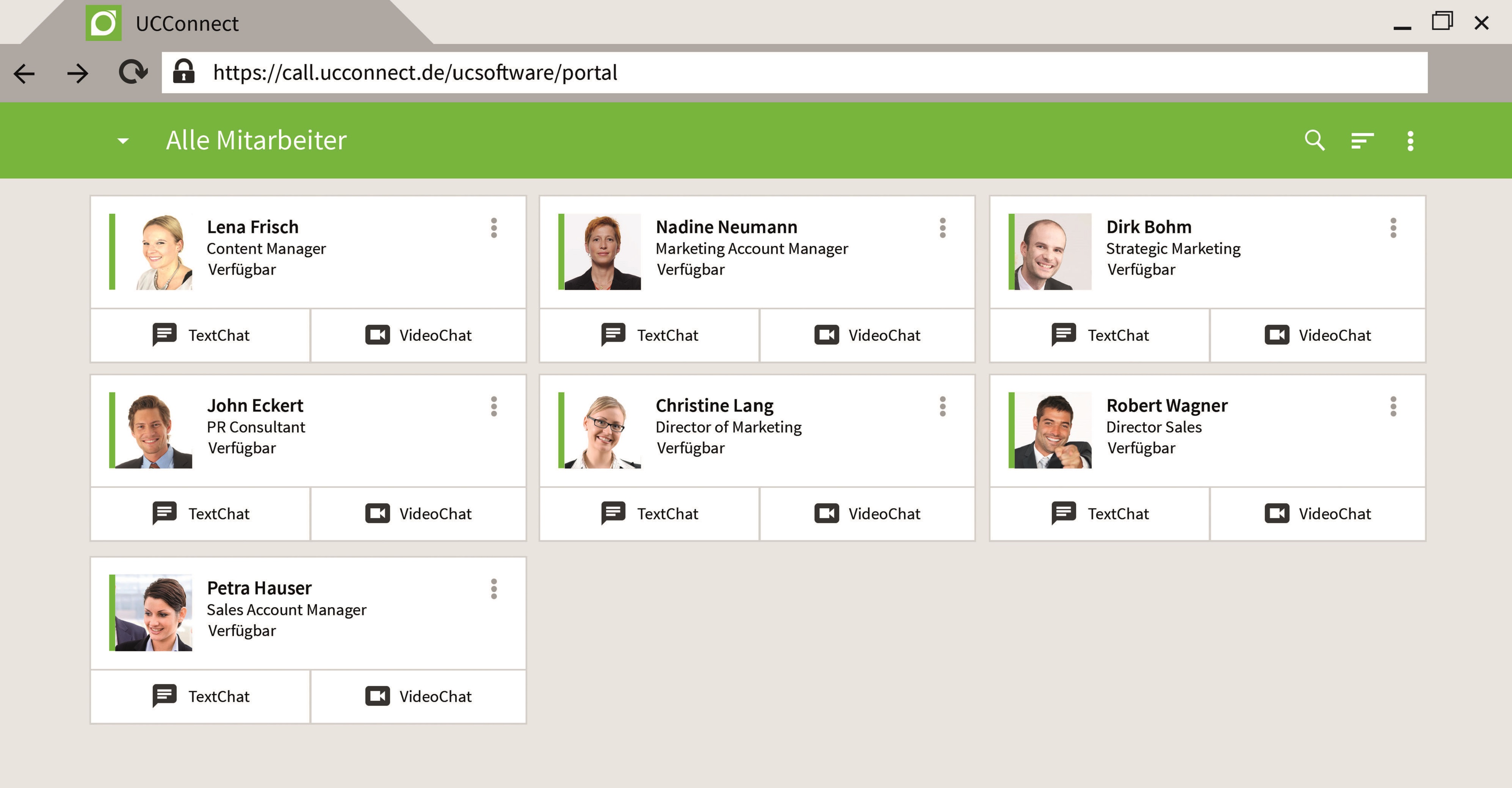The width and height of the screenshot is (1512, 788).
Task: Reload the page with the refresh icon
Action: (133, 72)
